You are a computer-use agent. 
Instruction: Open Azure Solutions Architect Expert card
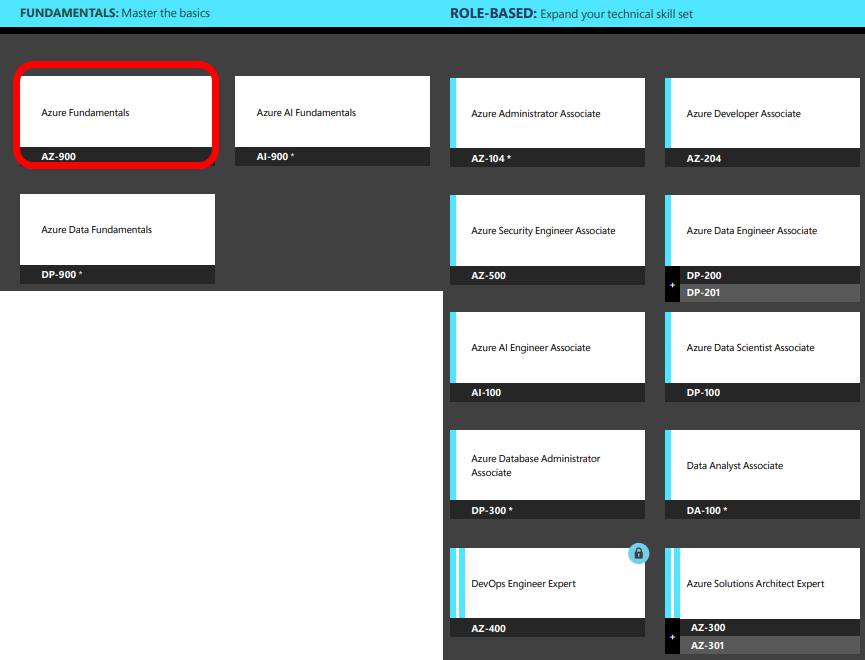coord(762,583)
